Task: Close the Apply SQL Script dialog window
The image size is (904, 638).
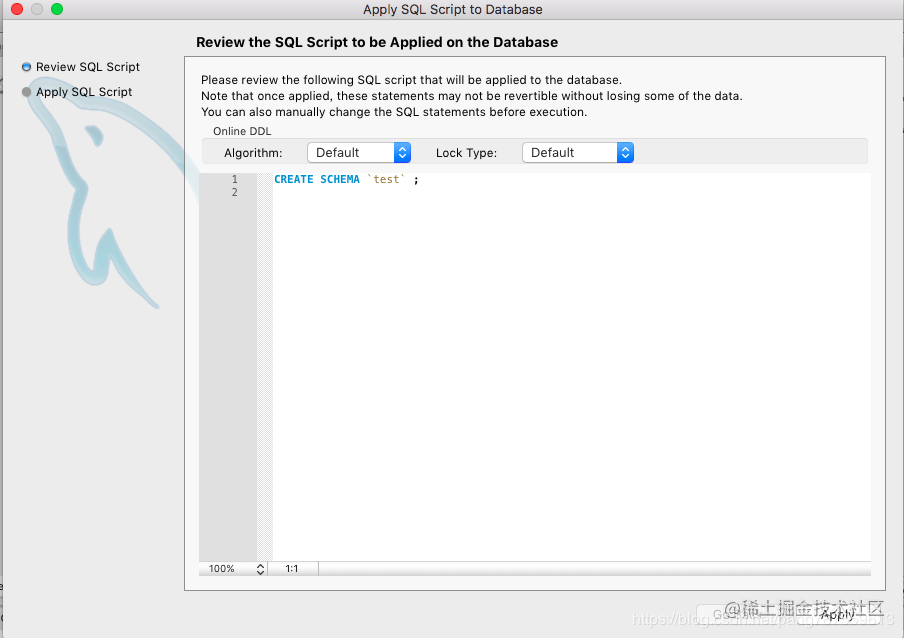Action: (x=17, y=9)
